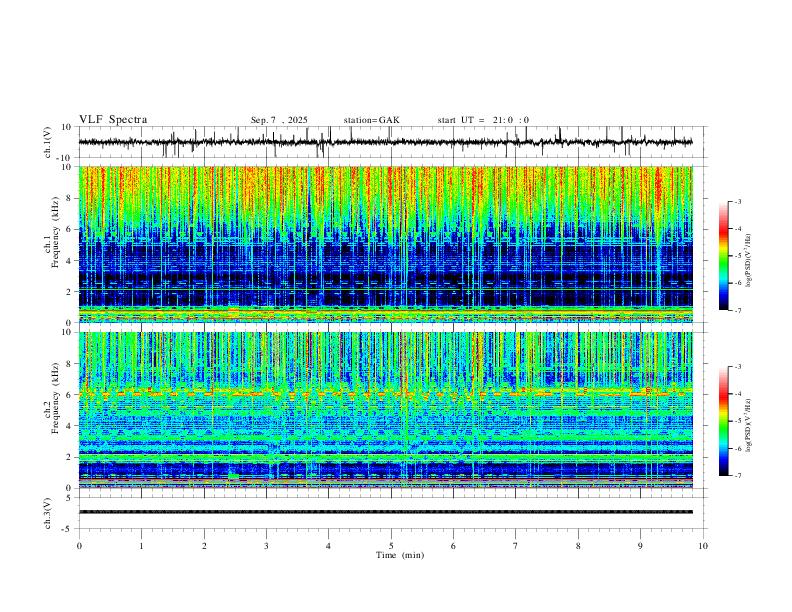Click the ch.1 voltage waveform trace
The height and width of the screenshot is (612, 792).
click(385, 142)
